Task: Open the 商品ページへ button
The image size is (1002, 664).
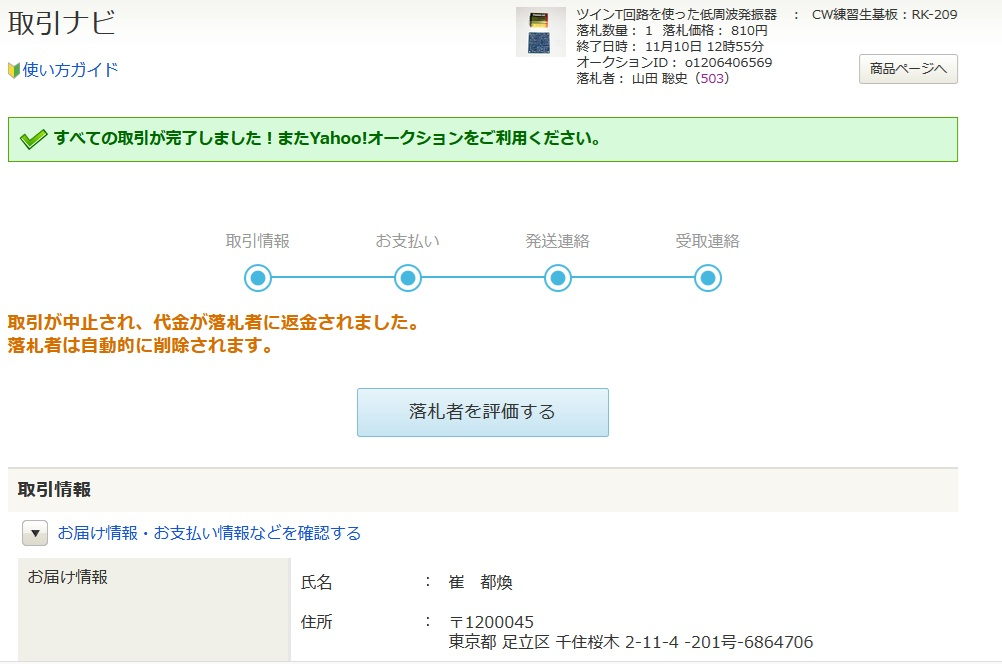Action: point(908,69)
